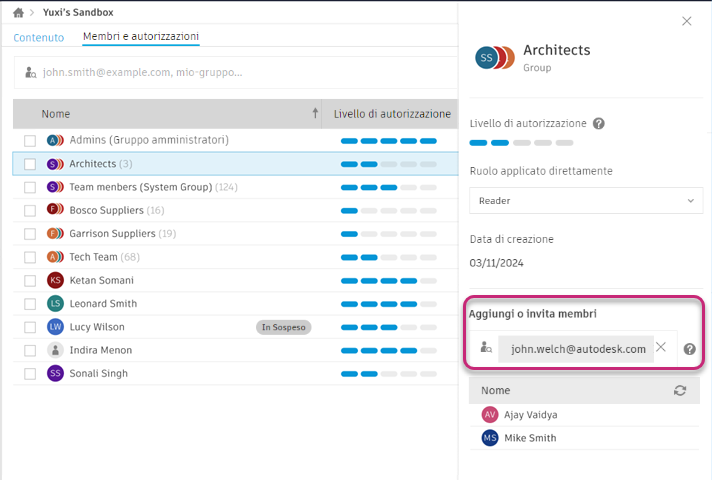Click permission level bar for Admins row
The image size is (712, 480).
coord(389,141)
